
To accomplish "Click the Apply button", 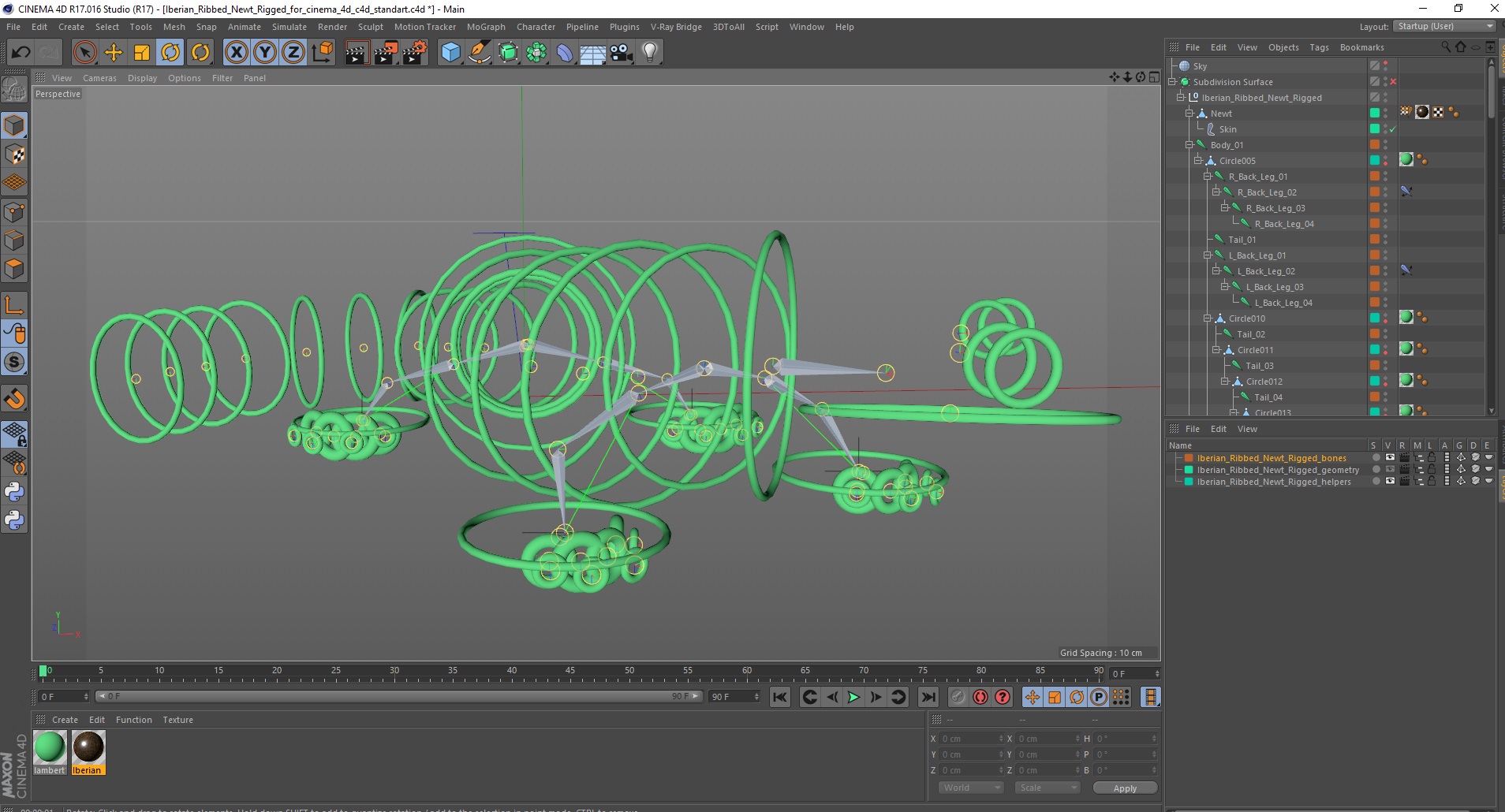I will [1125, 788].
